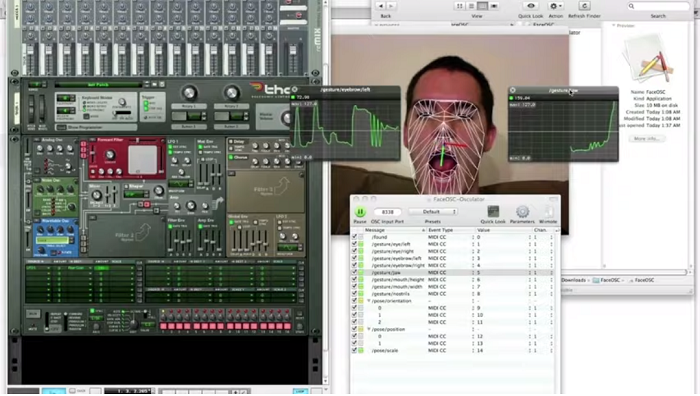Toggle the /gesture/jaw message checkbox
Image resolution: width=700 pixels, height=396 pixels.
(x=354, y=272)
